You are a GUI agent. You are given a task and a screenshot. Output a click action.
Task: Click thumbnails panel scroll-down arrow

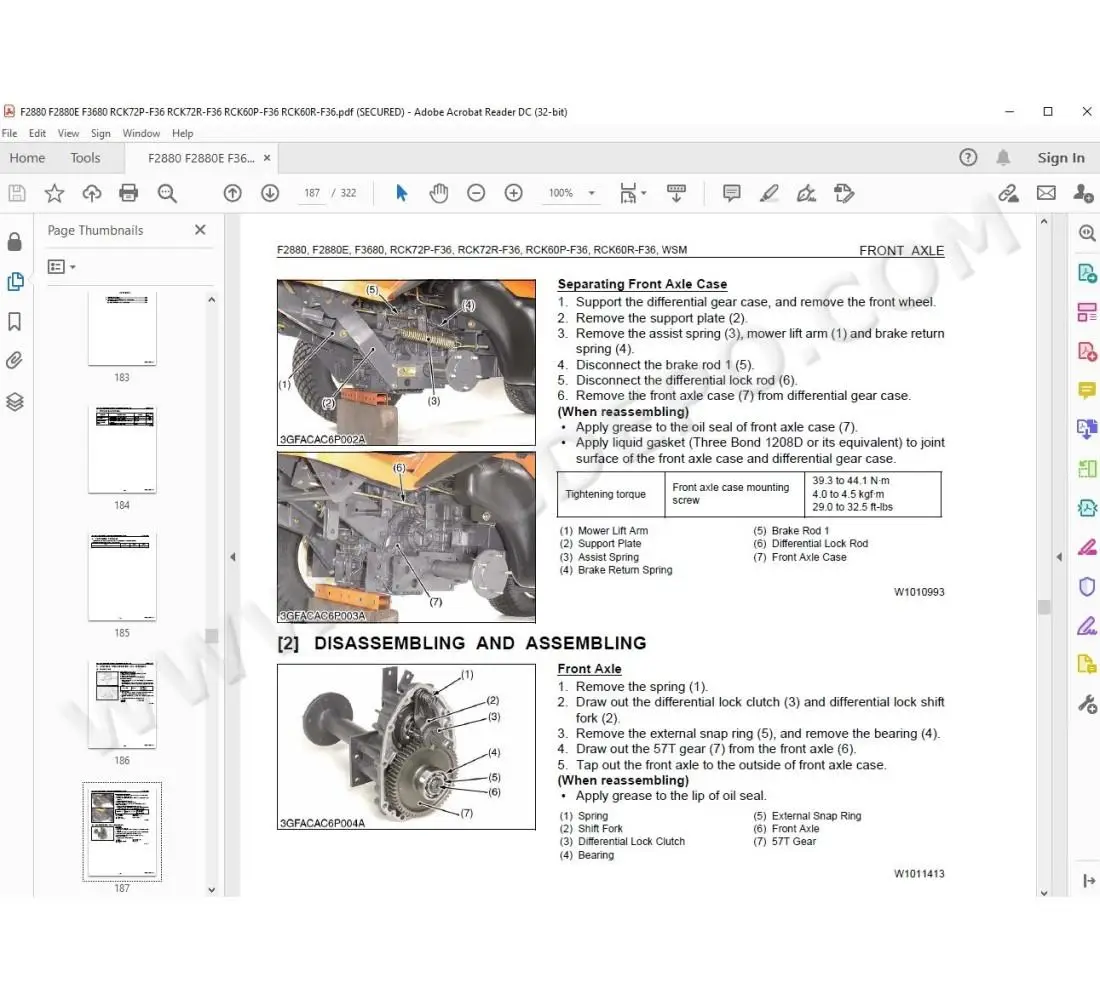(212, 890)
